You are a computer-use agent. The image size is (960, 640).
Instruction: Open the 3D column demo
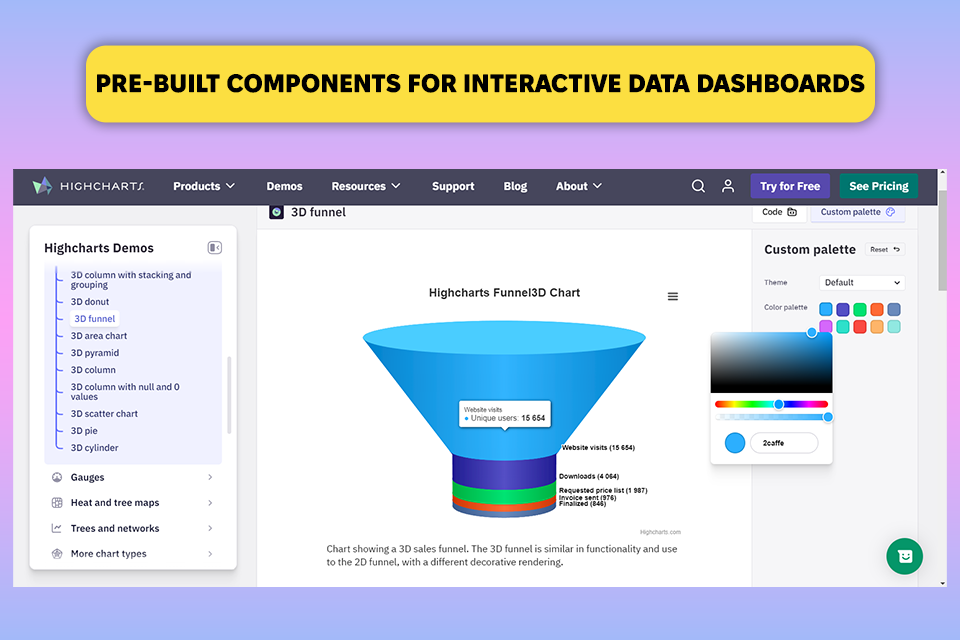click(x=93, y=370)
